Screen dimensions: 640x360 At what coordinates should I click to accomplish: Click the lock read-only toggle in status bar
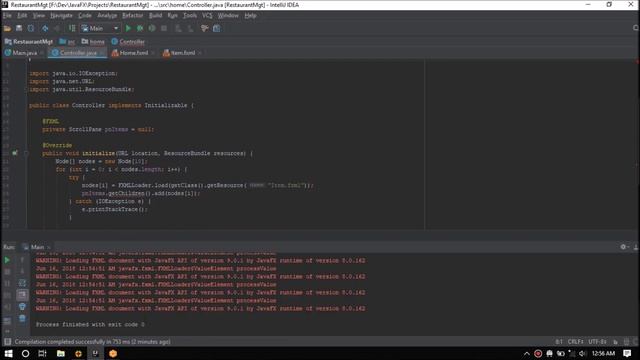coord(616,342)
